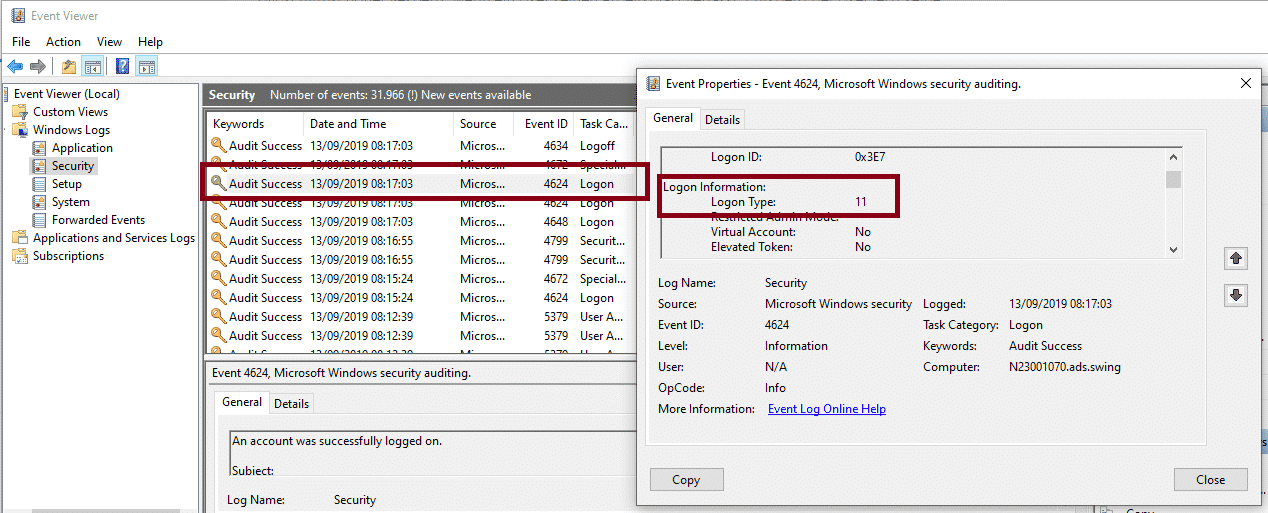Image resolution: width=1268 pixels, height=513 pixels.
Task: Toggle the Show/Hide Console Tree icon
Action: (92, 67)
